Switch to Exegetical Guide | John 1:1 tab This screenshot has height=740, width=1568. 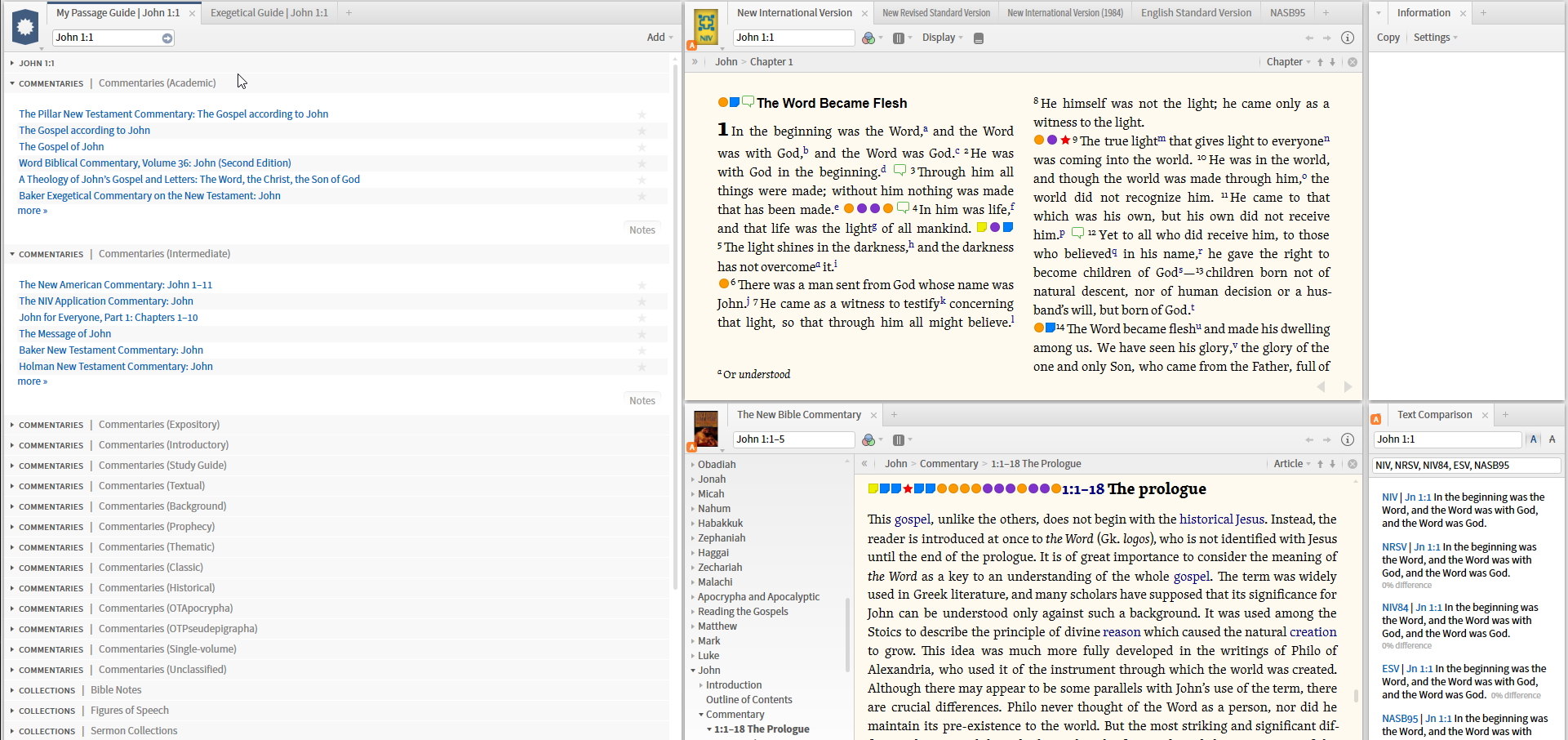point(269,13)
